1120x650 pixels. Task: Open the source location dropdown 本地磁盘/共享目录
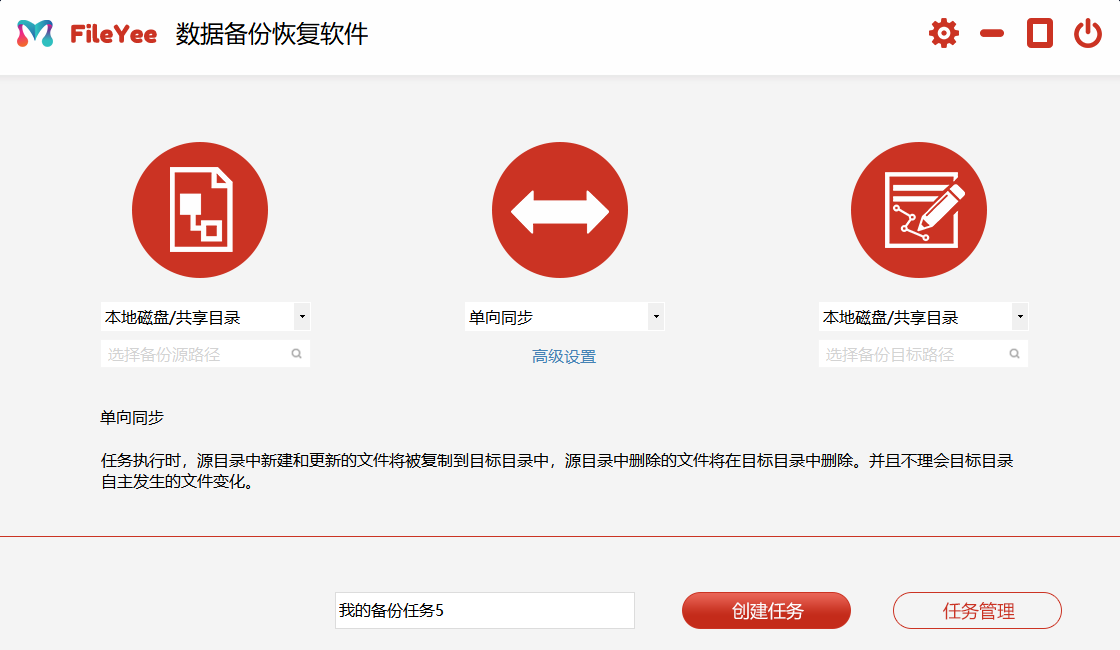(190, 316)
